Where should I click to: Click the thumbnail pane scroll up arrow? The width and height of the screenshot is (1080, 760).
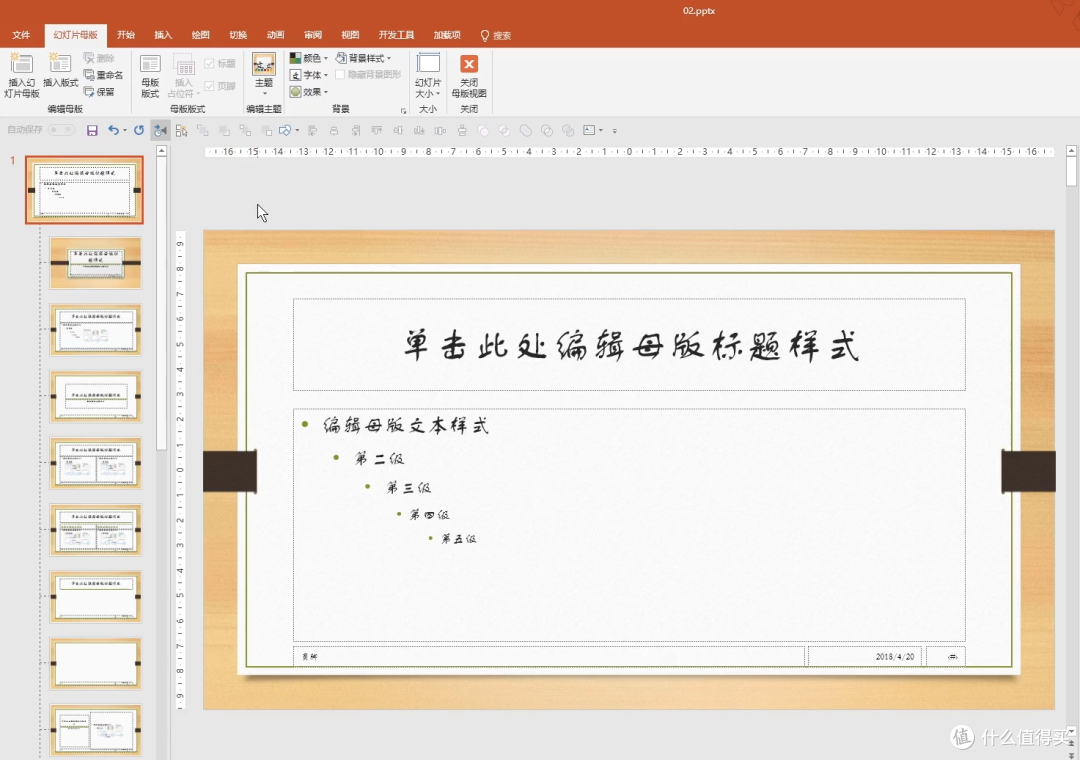[162, 150]
